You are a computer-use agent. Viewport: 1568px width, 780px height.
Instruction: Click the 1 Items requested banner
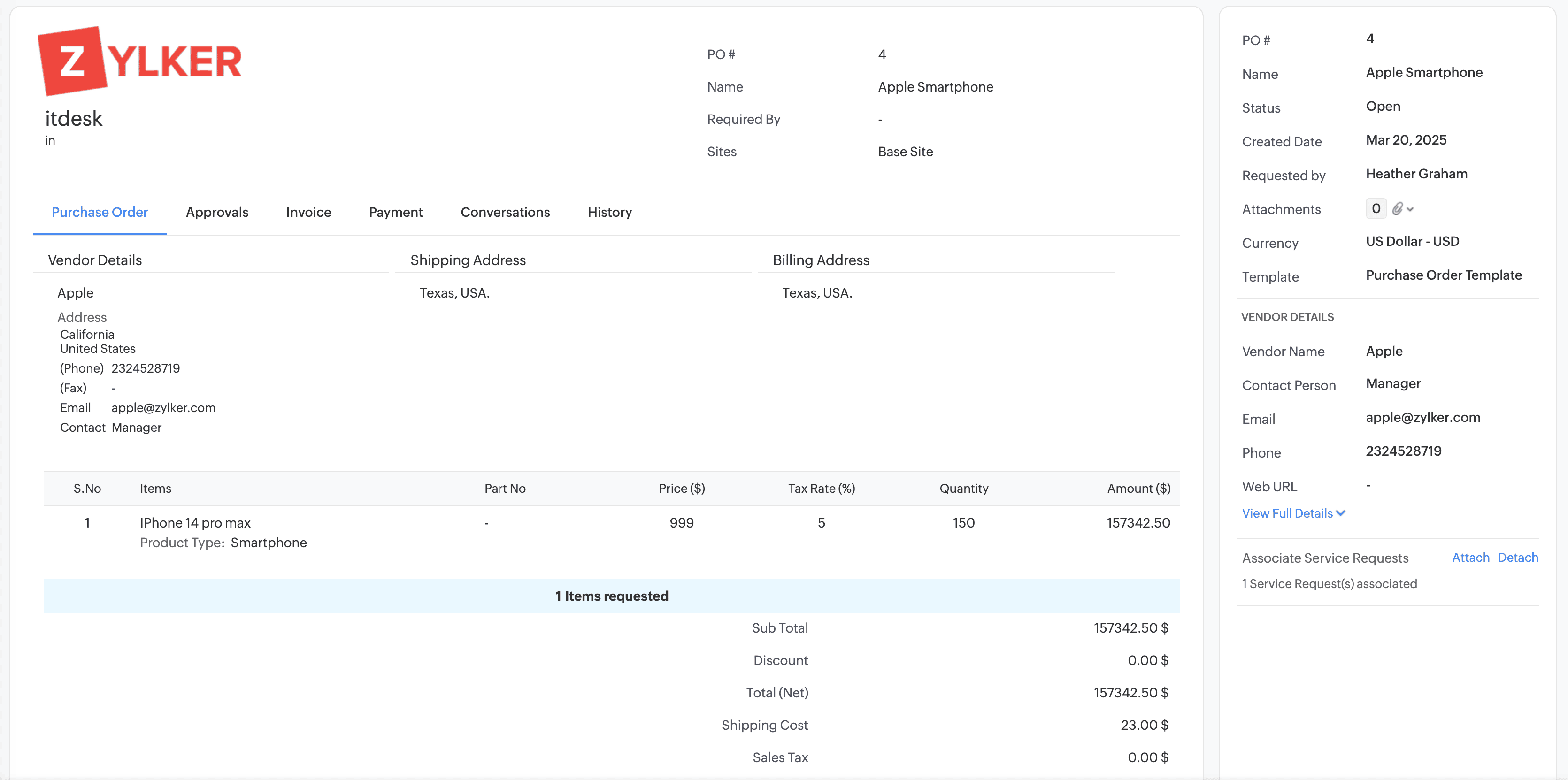coord(612,596)
